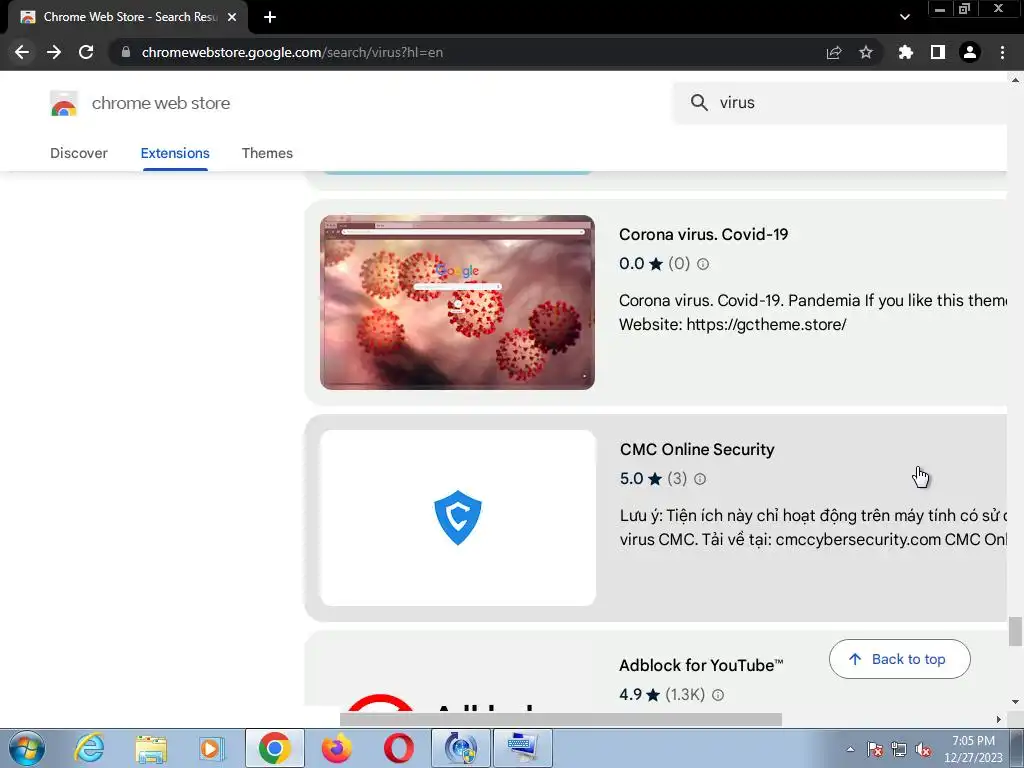1024x768 pixels.
Task: Click the browser forward arrow
Action: pyautogui.click(x=54, y=52)
